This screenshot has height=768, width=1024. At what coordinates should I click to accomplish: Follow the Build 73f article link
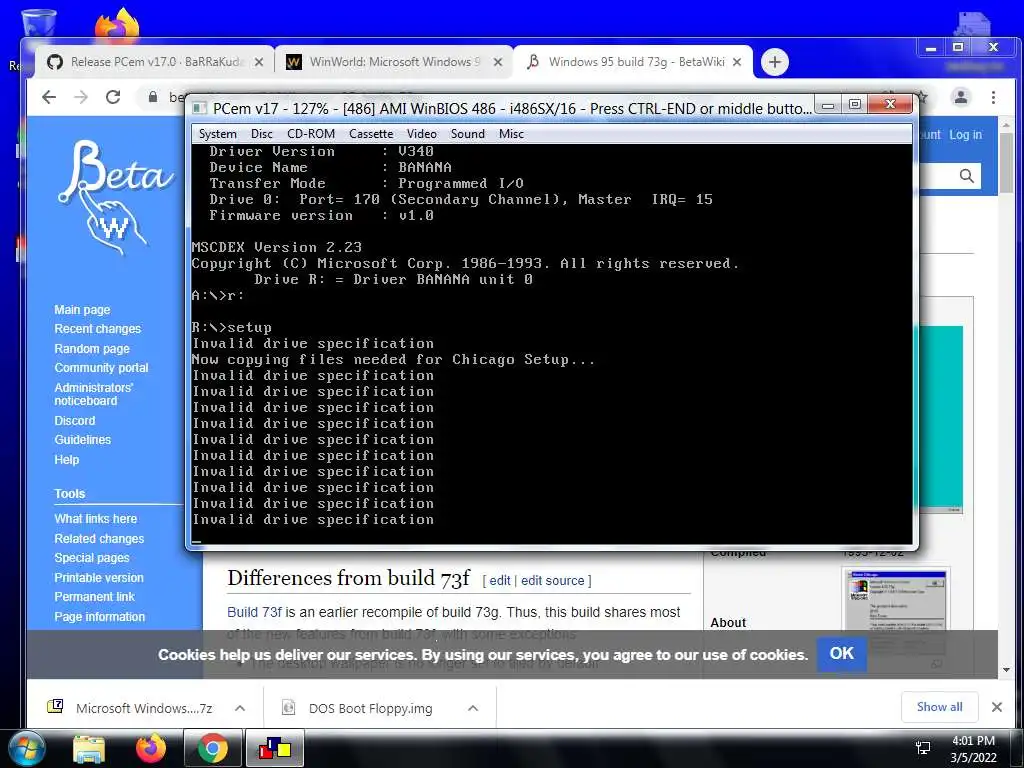[x=254, y=612]
